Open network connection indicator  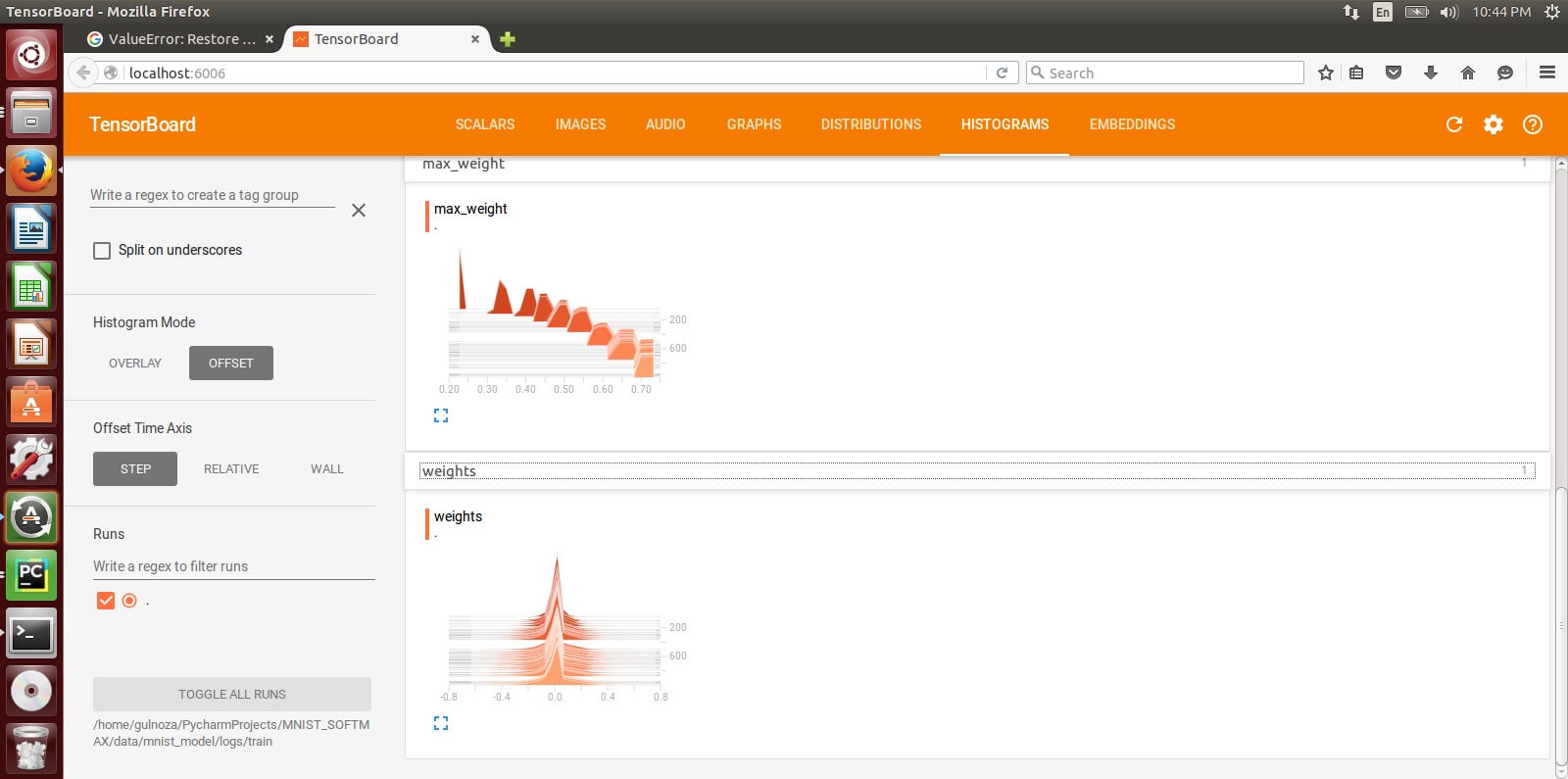tap(1351, 12)
